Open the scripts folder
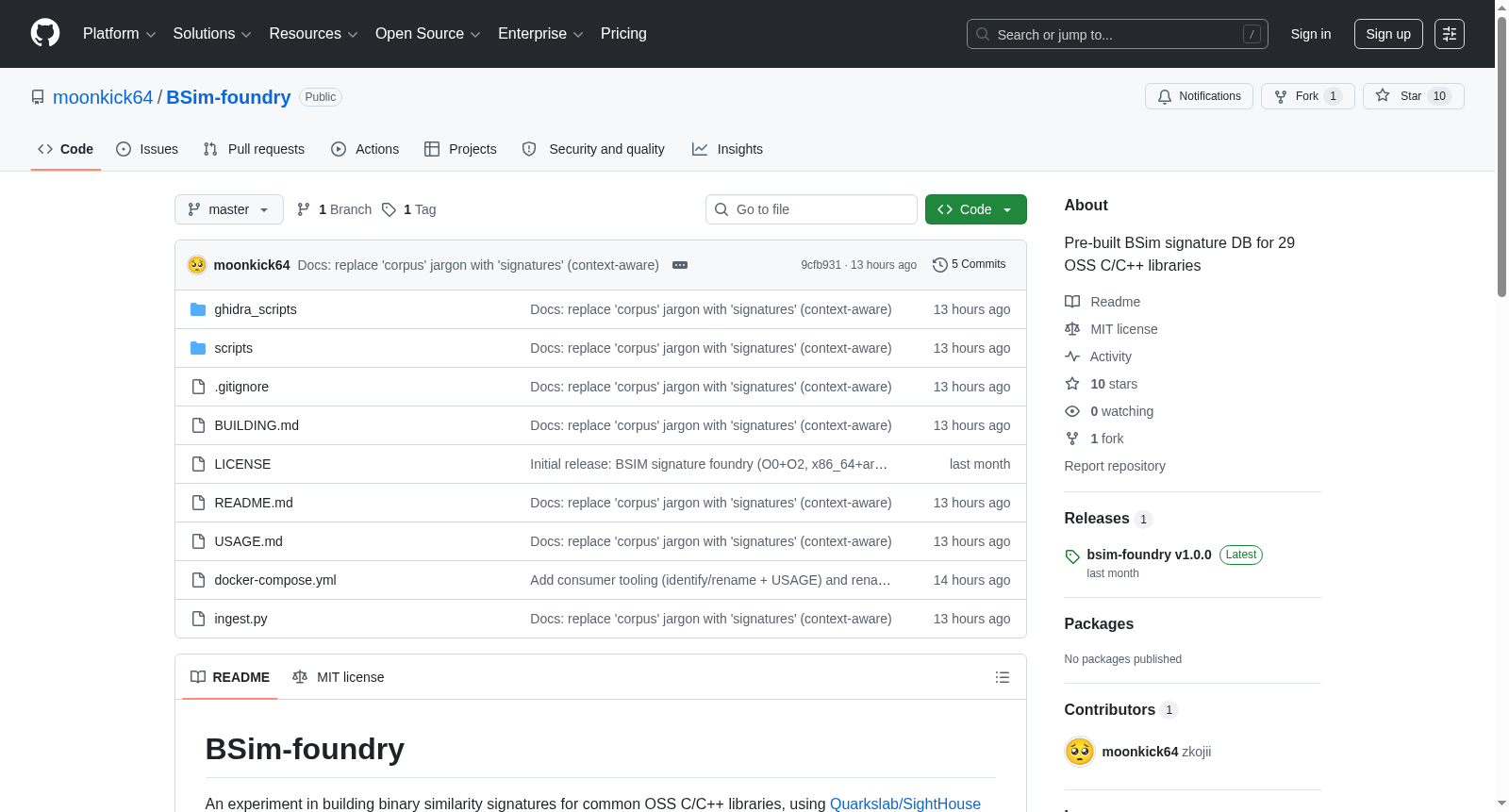 point(233,348)
